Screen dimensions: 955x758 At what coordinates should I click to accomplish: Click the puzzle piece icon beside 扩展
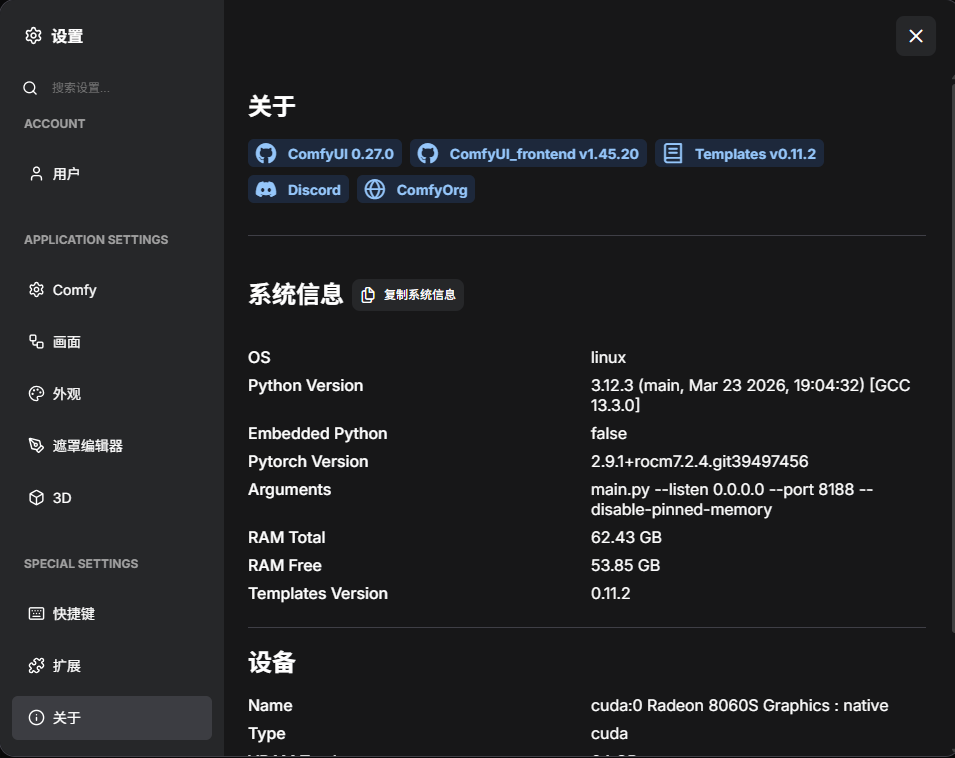point(37,665)
